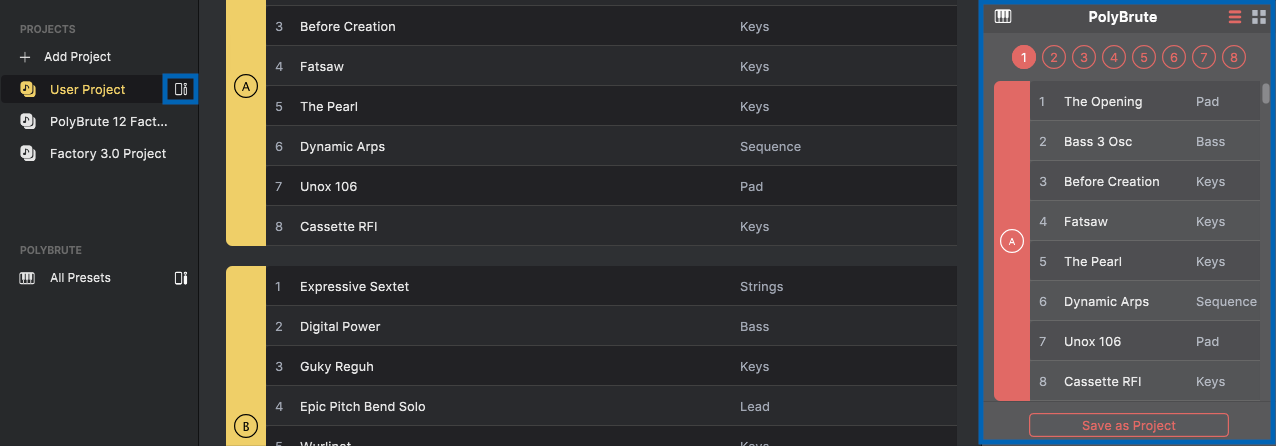Select bank 1 in the PolyBrute panel
This screenshot has height=446, width=1276.
point(1024,57)
